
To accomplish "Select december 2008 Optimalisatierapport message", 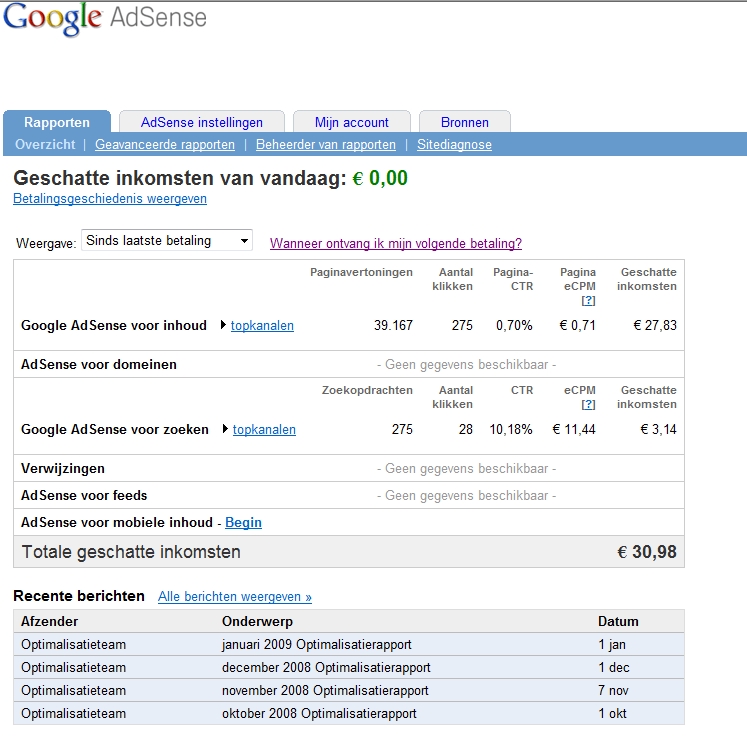I will pyautogui.click(x=326, y=667).
